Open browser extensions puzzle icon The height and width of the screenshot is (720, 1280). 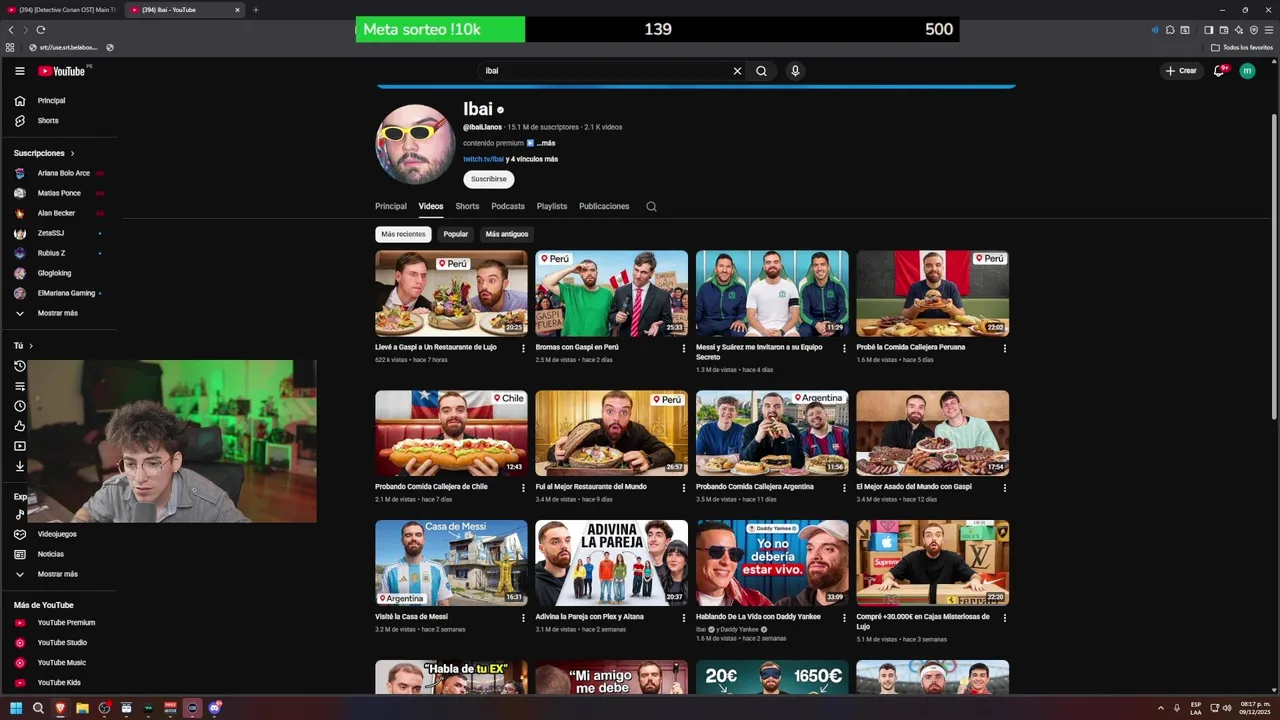coord(1170,30)
